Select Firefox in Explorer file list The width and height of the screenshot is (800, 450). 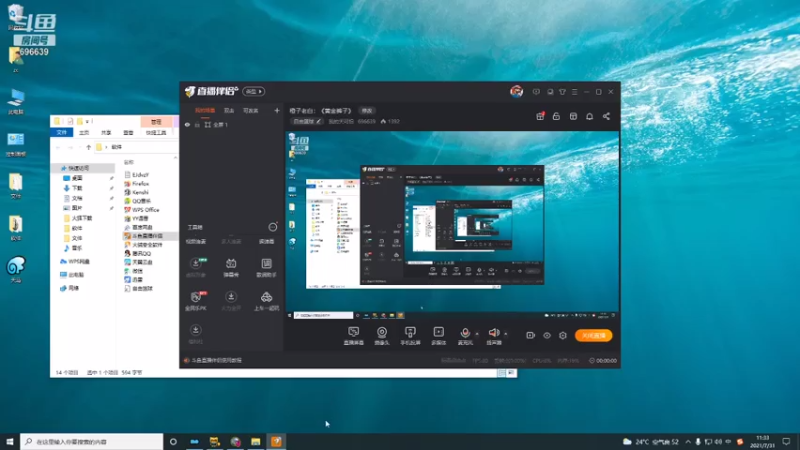[137, 184]
